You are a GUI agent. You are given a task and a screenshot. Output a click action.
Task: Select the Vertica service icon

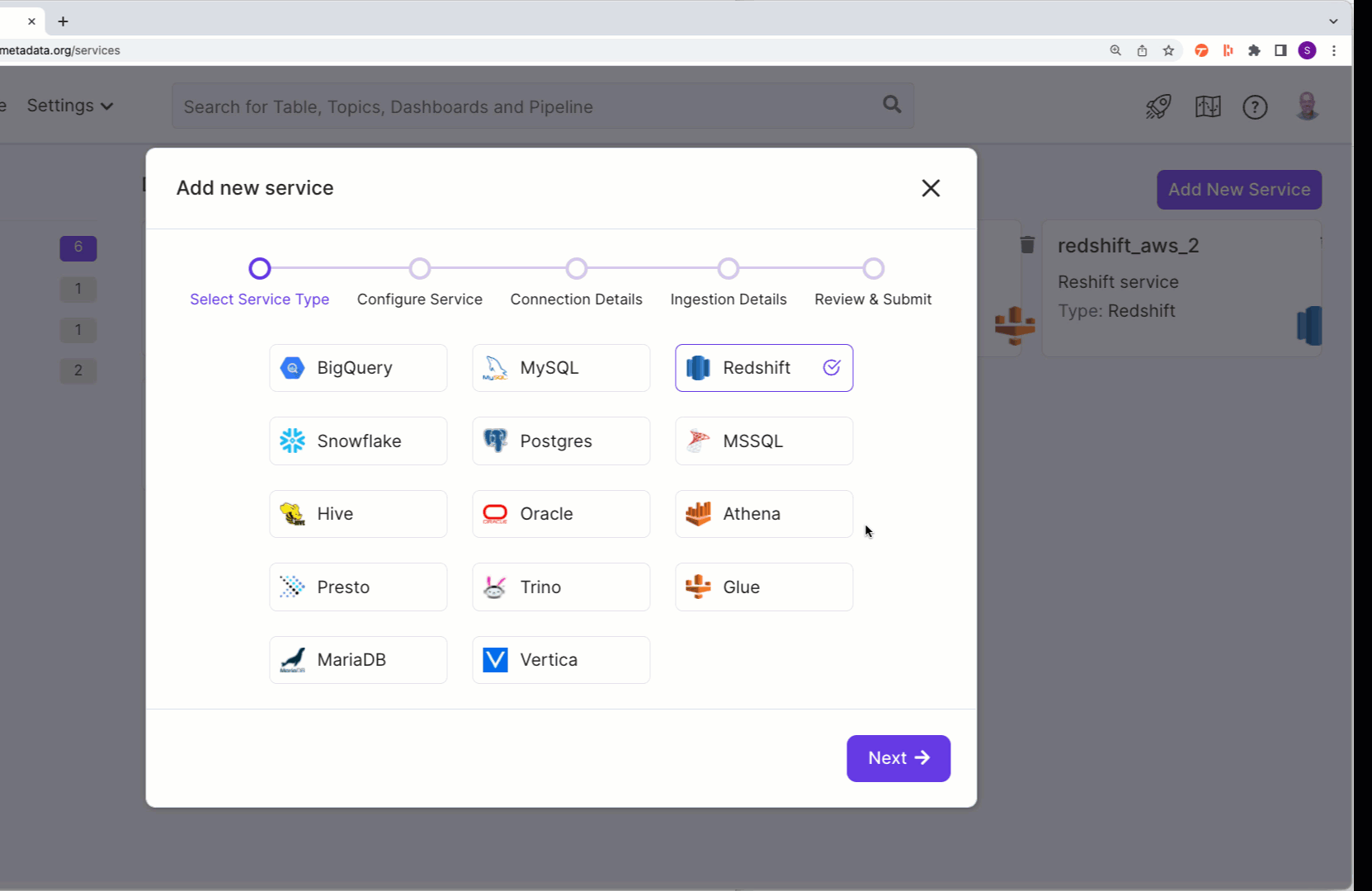tap(495, 660)
